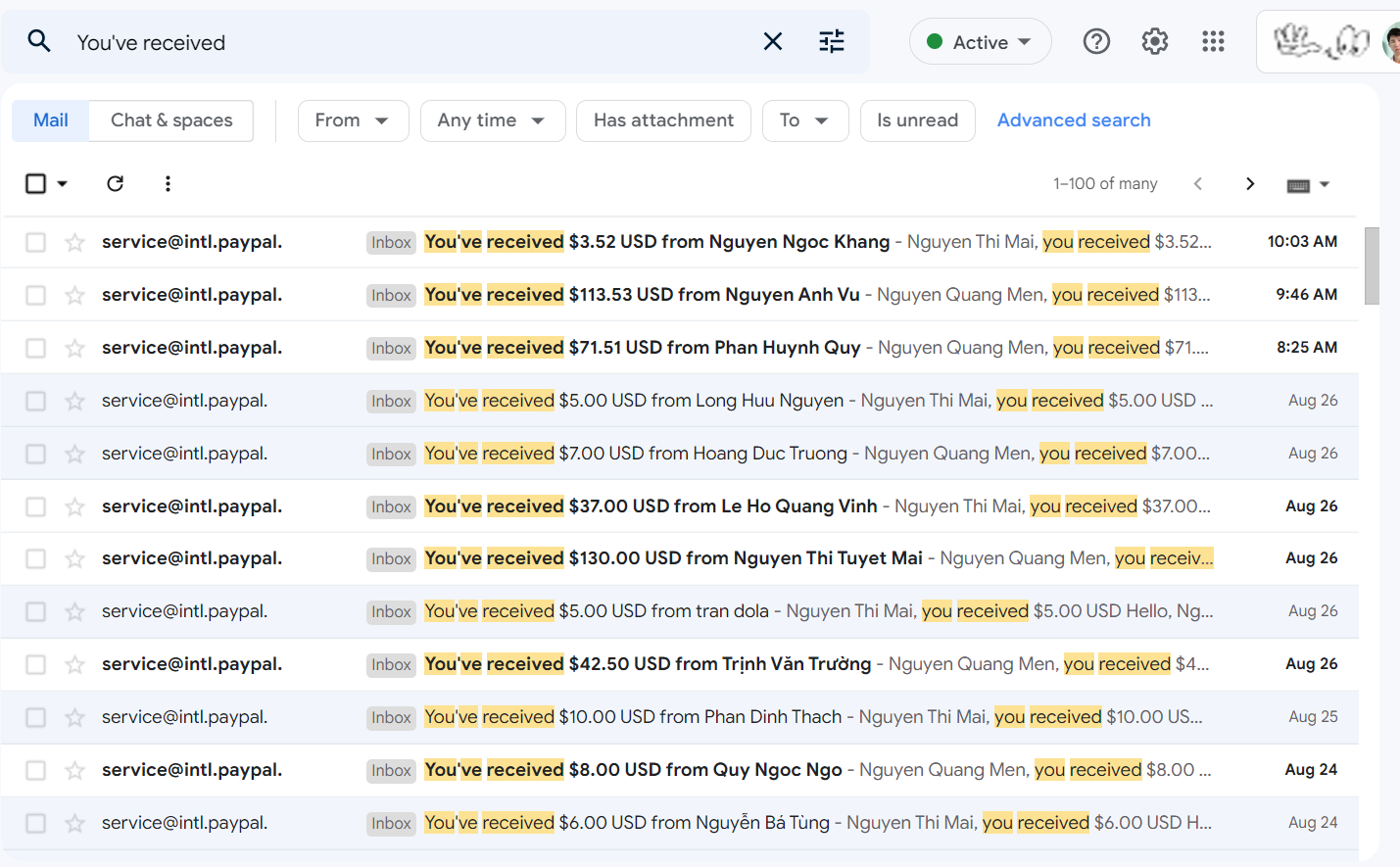This screenshot has height=867, width=1400.
Task: Star the tran dola $5.00 email
Action: [x=74, y=611]
